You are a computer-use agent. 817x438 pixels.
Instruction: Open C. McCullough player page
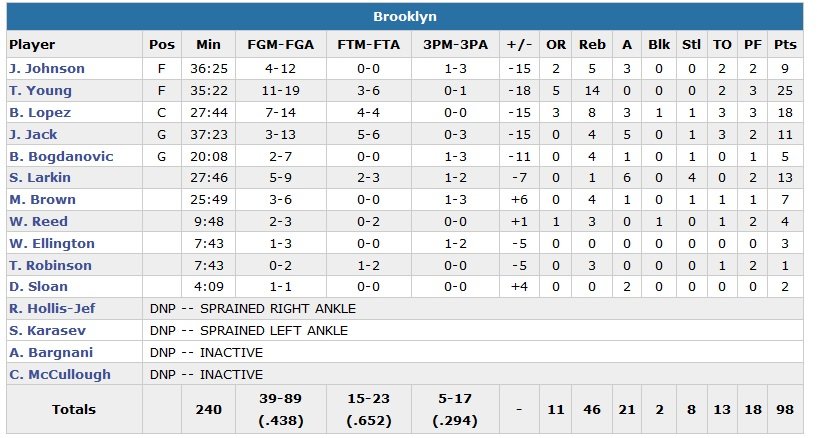(60, 375)
